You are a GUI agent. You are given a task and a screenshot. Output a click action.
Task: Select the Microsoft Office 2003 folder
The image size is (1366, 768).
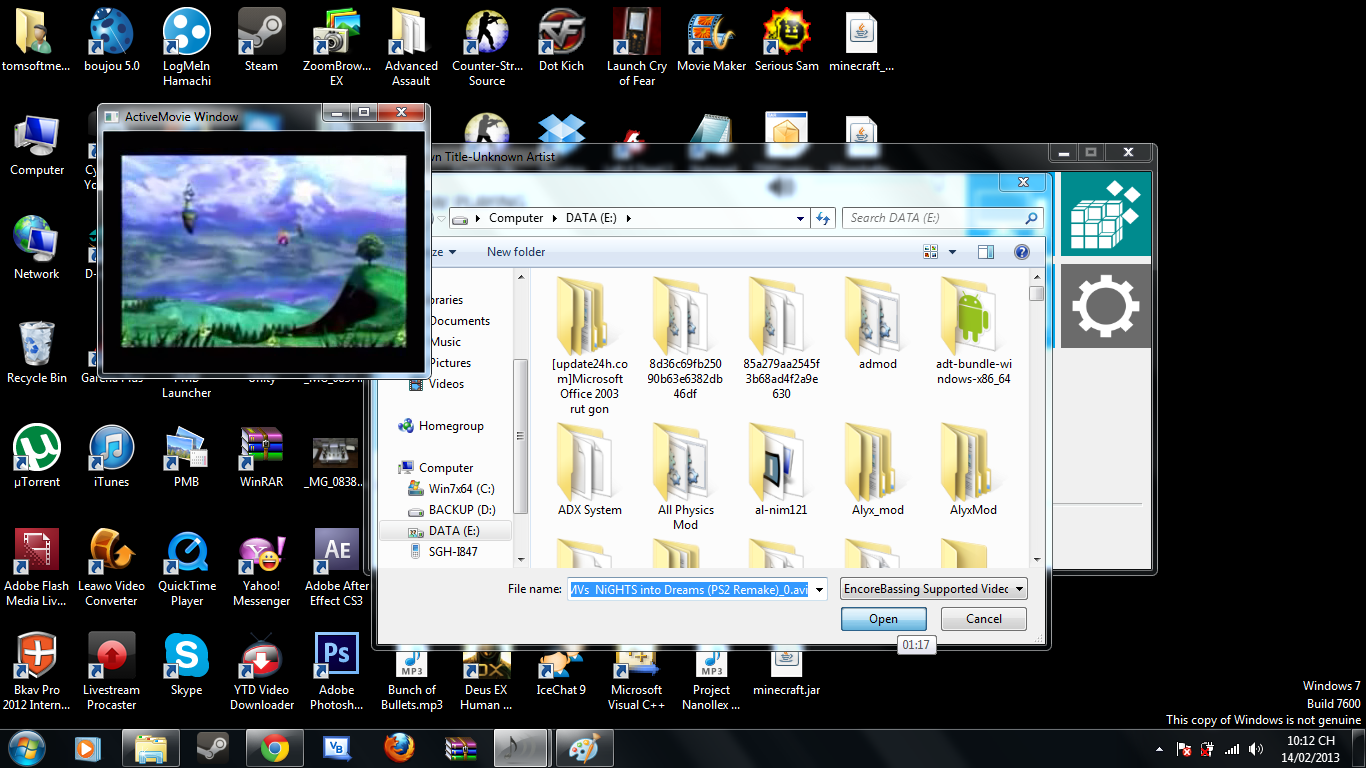pos(589,345)
